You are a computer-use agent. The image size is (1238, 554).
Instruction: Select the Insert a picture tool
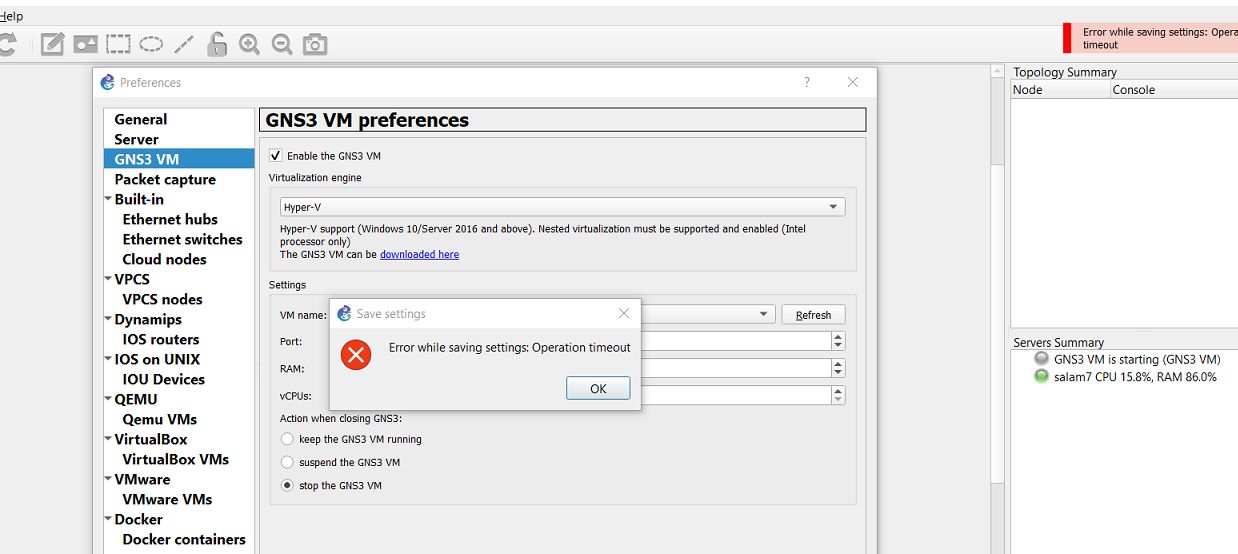(86, 44)
